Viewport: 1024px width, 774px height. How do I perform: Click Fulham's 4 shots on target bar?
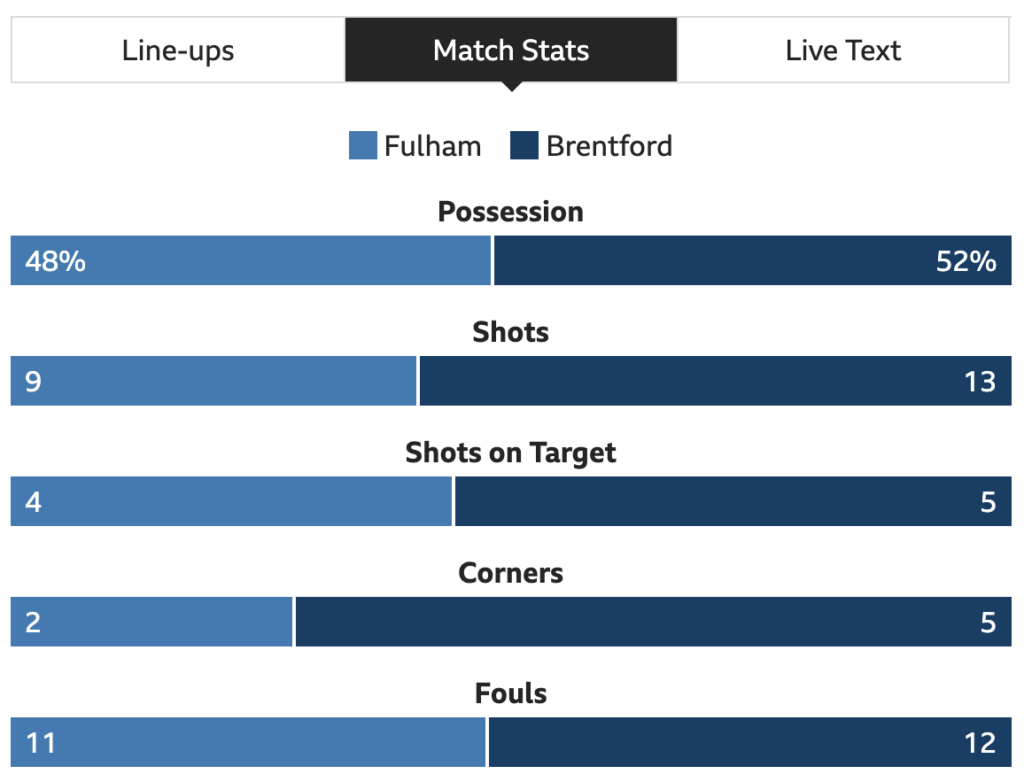pos(231,502)
